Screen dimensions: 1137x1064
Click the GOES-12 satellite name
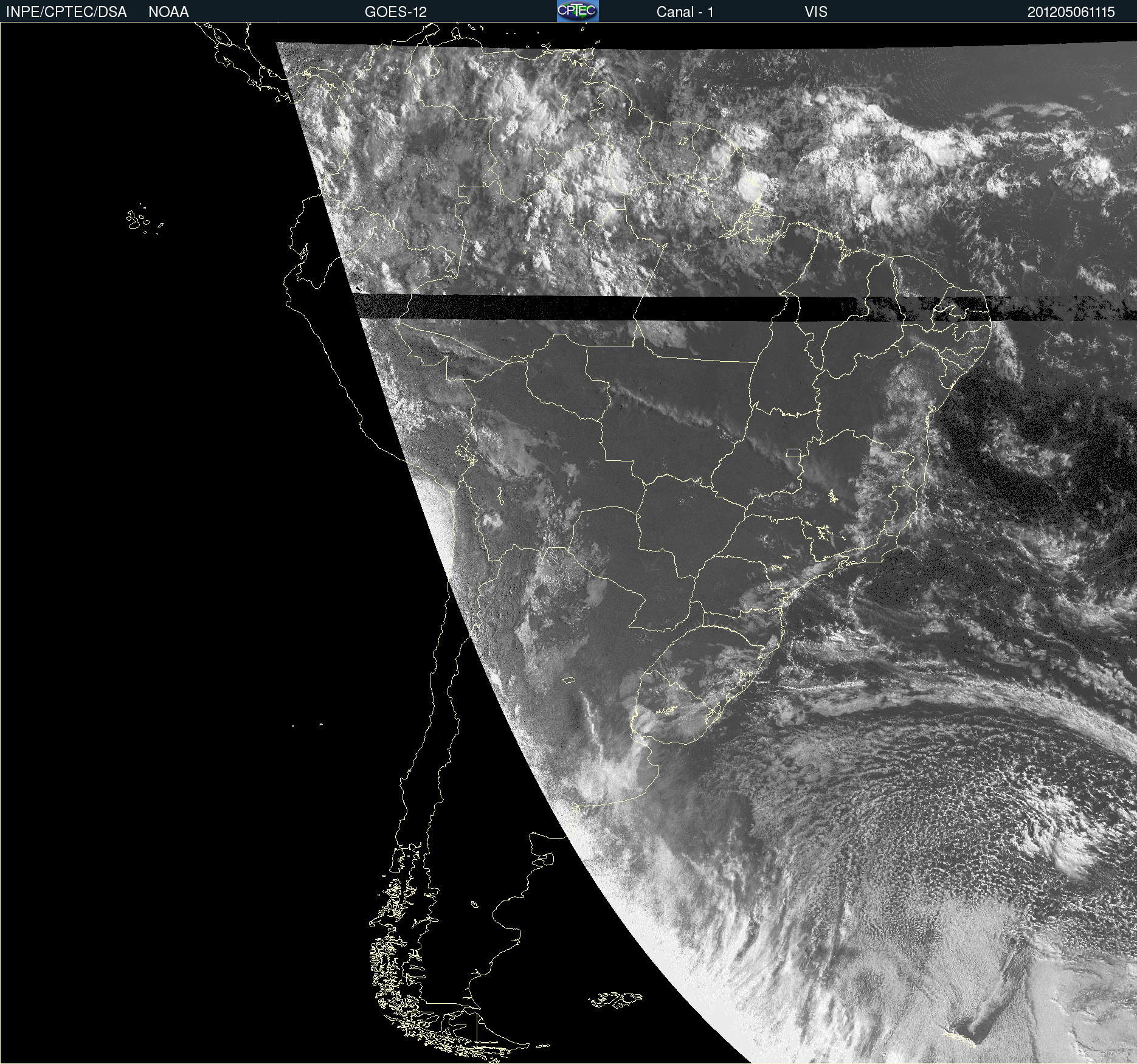pyautogui.click(x=396, y=12)
